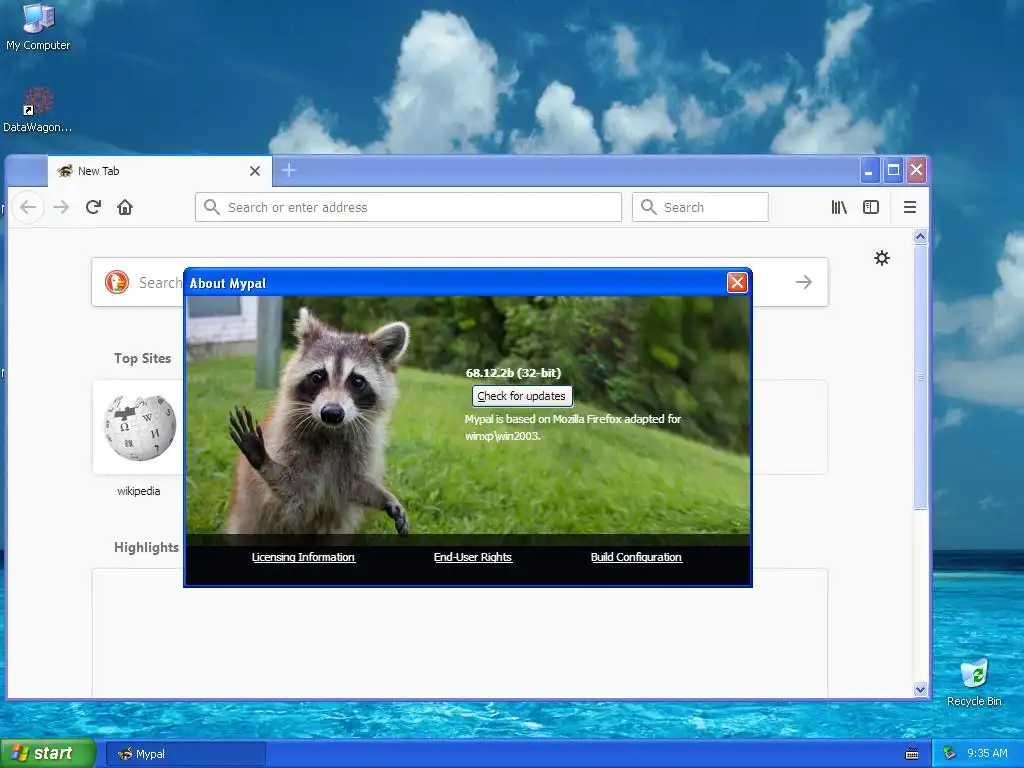Open Build Configuration link

click(x=636, y=557)
